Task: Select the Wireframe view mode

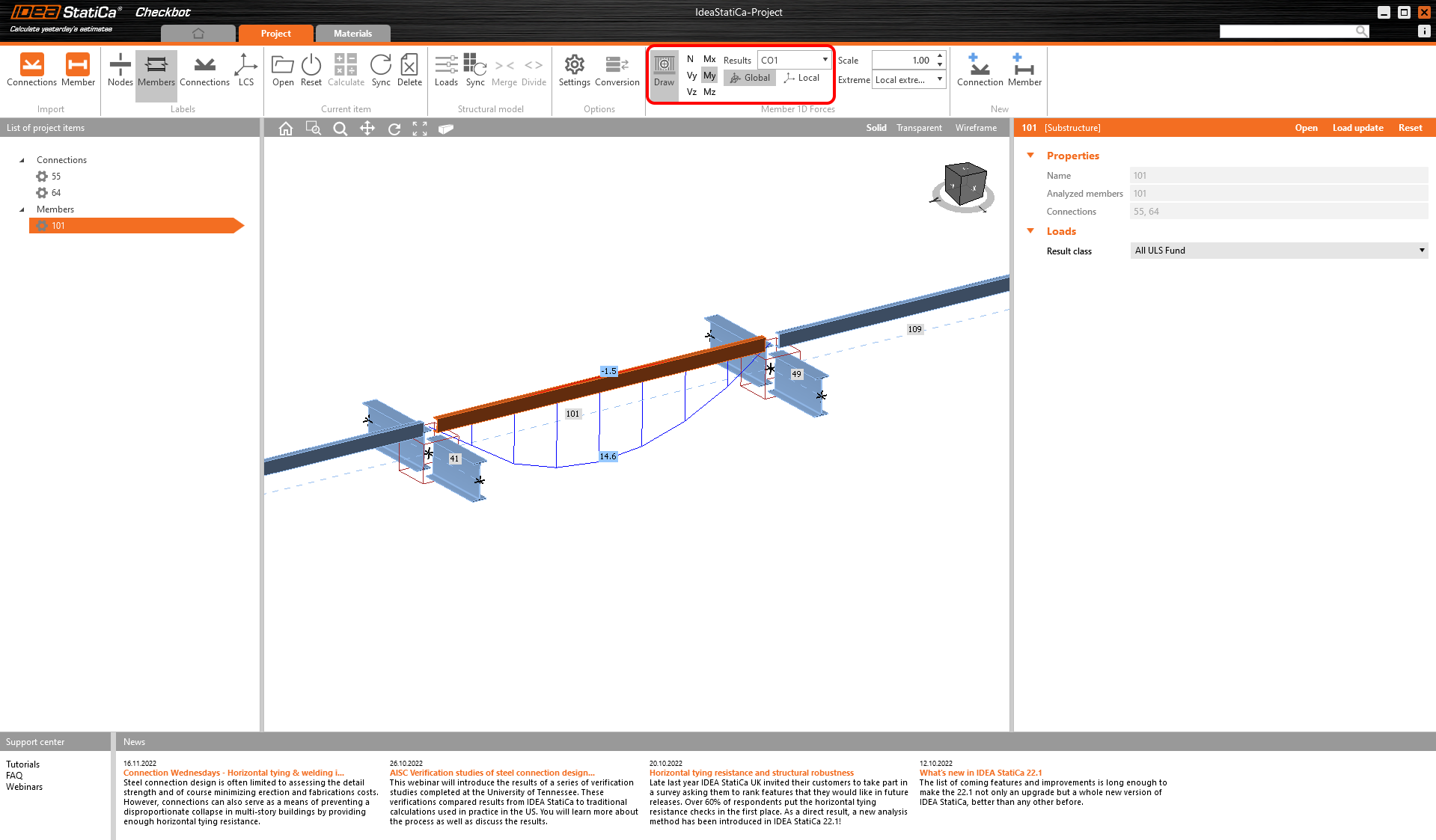Action: (x=976, y=128)
